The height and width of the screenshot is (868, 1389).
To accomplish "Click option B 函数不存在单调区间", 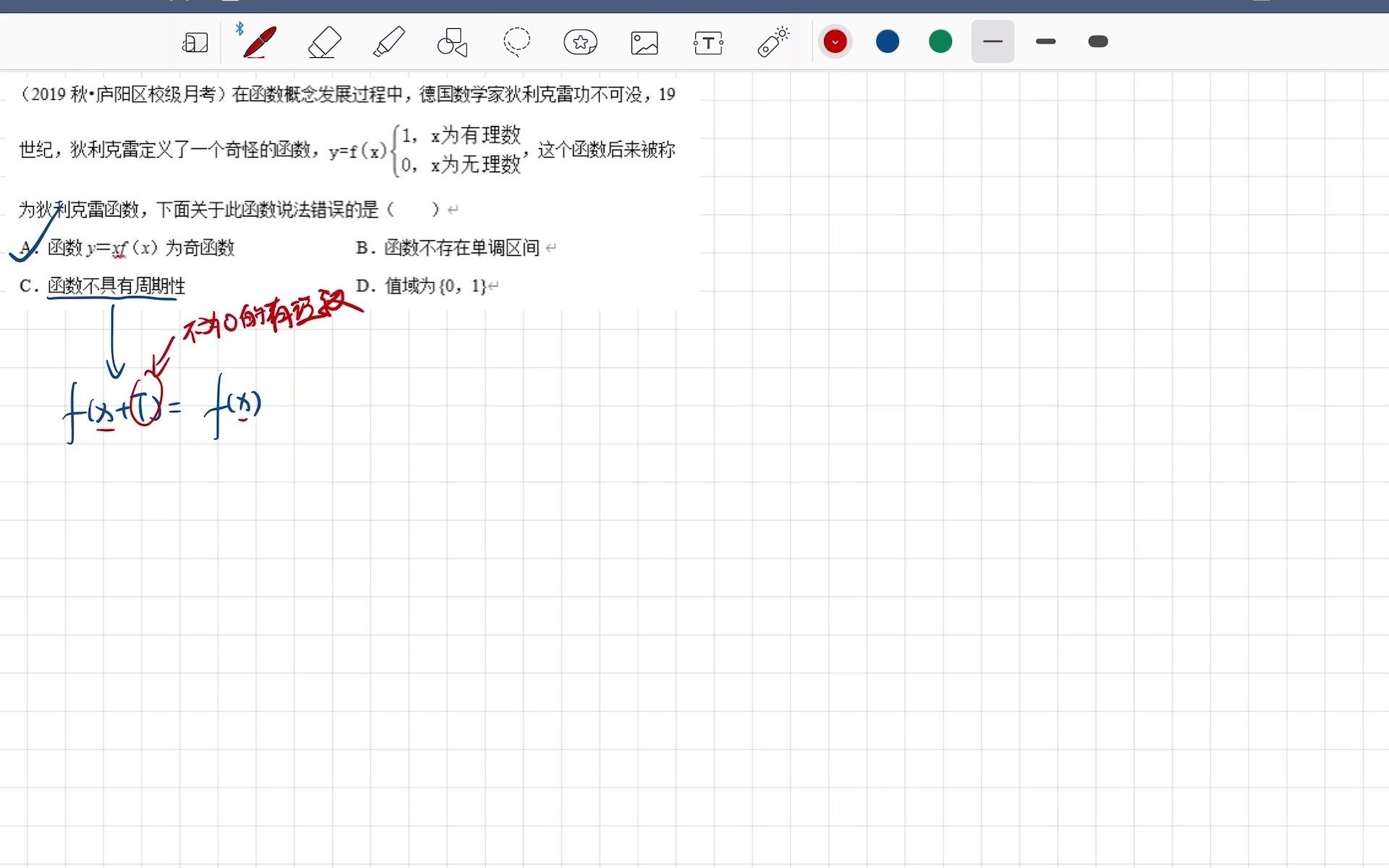I will point(449,248).
